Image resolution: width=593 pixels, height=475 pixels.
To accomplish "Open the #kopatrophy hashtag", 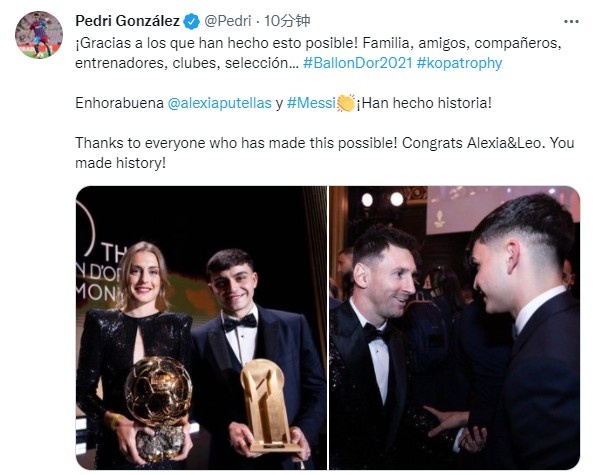I will 459,63.
